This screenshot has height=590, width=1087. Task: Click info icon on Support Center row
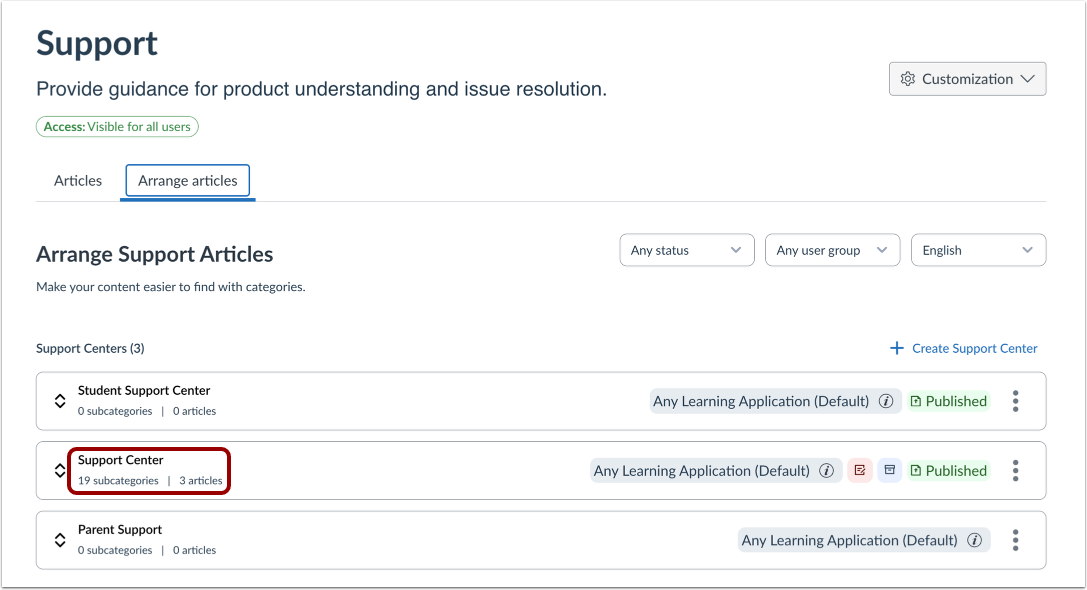click(826, 471)
